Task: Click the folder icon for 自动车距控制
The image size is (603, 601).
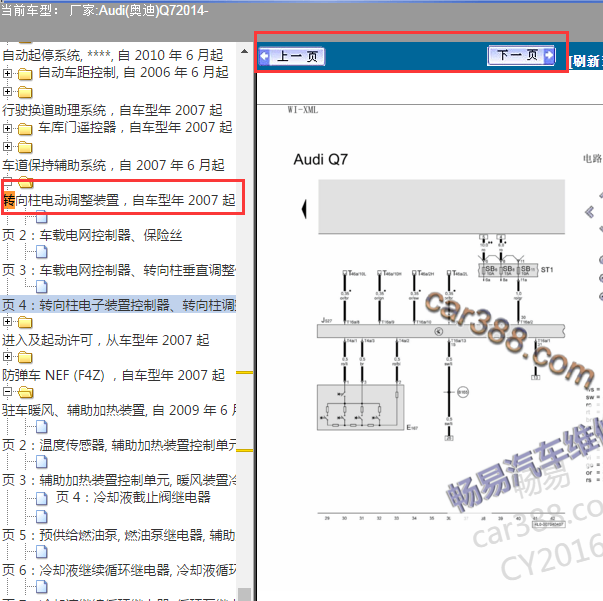Action: (x=25, y=74)
